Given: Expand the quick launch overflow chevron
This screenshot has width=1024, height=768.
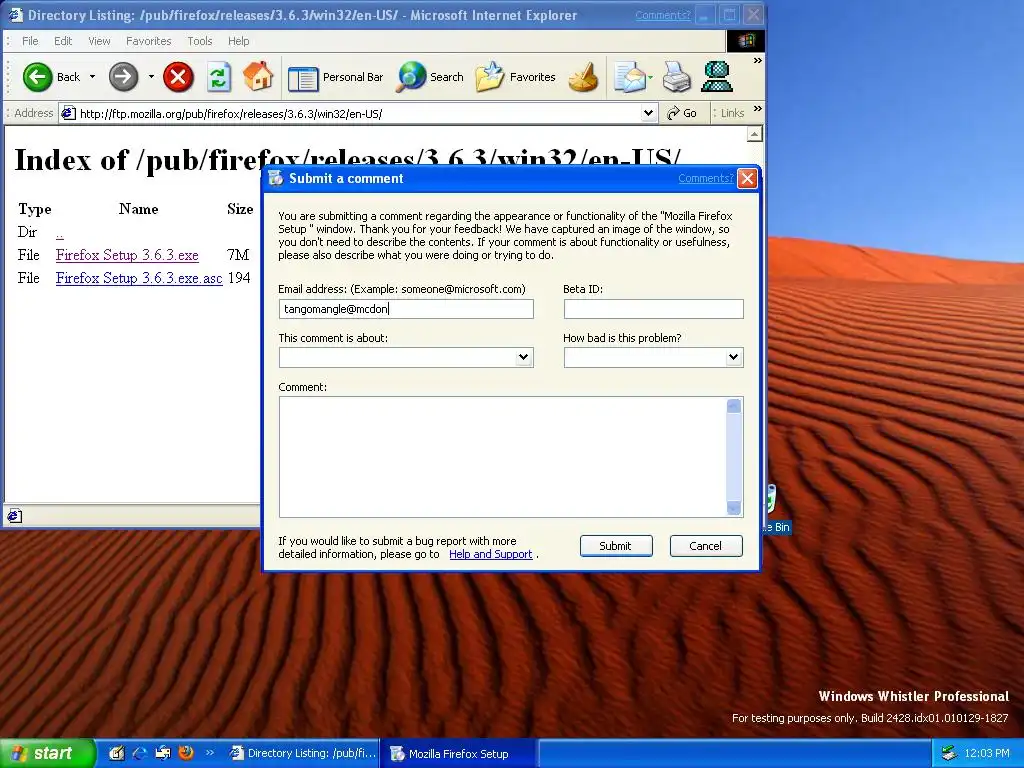Looking at the screenshot, I should pos(210,753).
